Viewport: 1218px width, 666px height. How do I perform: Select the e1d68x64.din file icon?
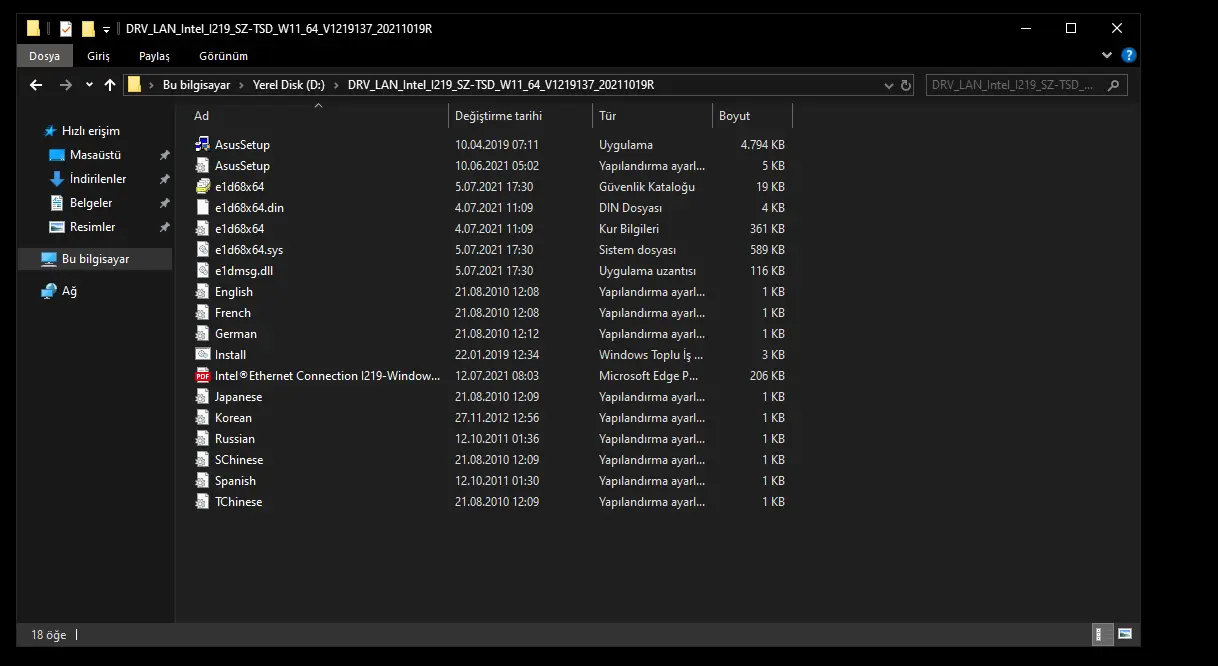click(x=203, y=208)
